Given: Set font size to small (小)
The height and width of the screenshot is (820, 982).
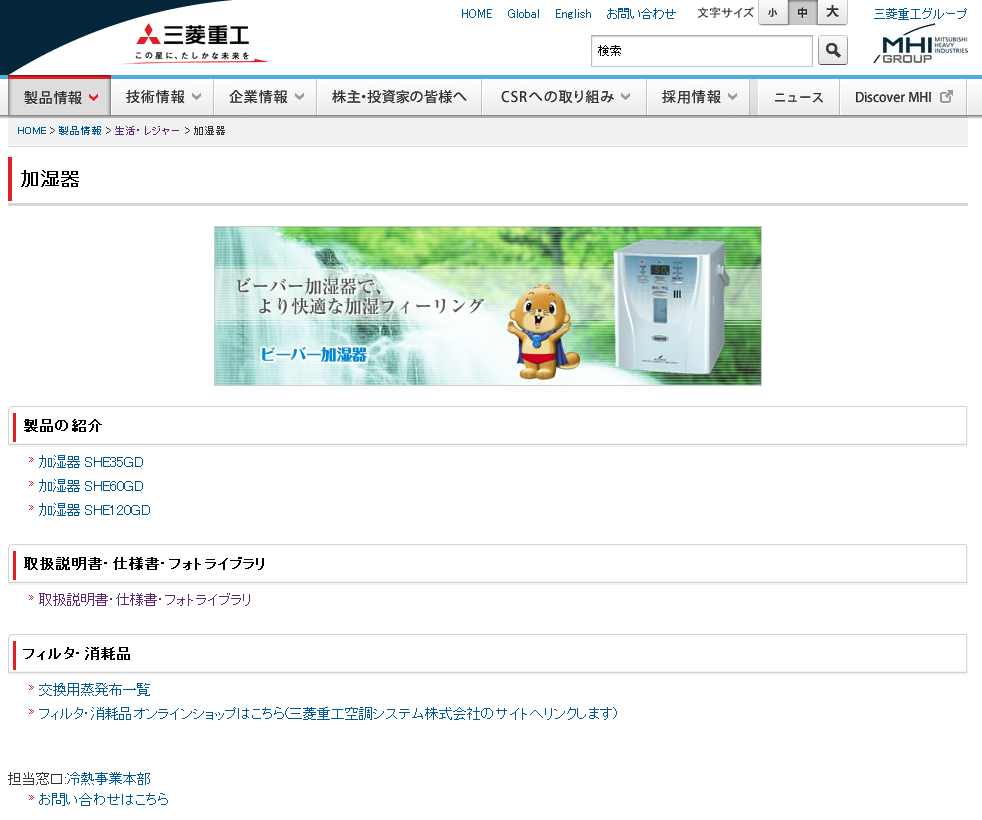Looking at the screenshot, I should point(773,13).
